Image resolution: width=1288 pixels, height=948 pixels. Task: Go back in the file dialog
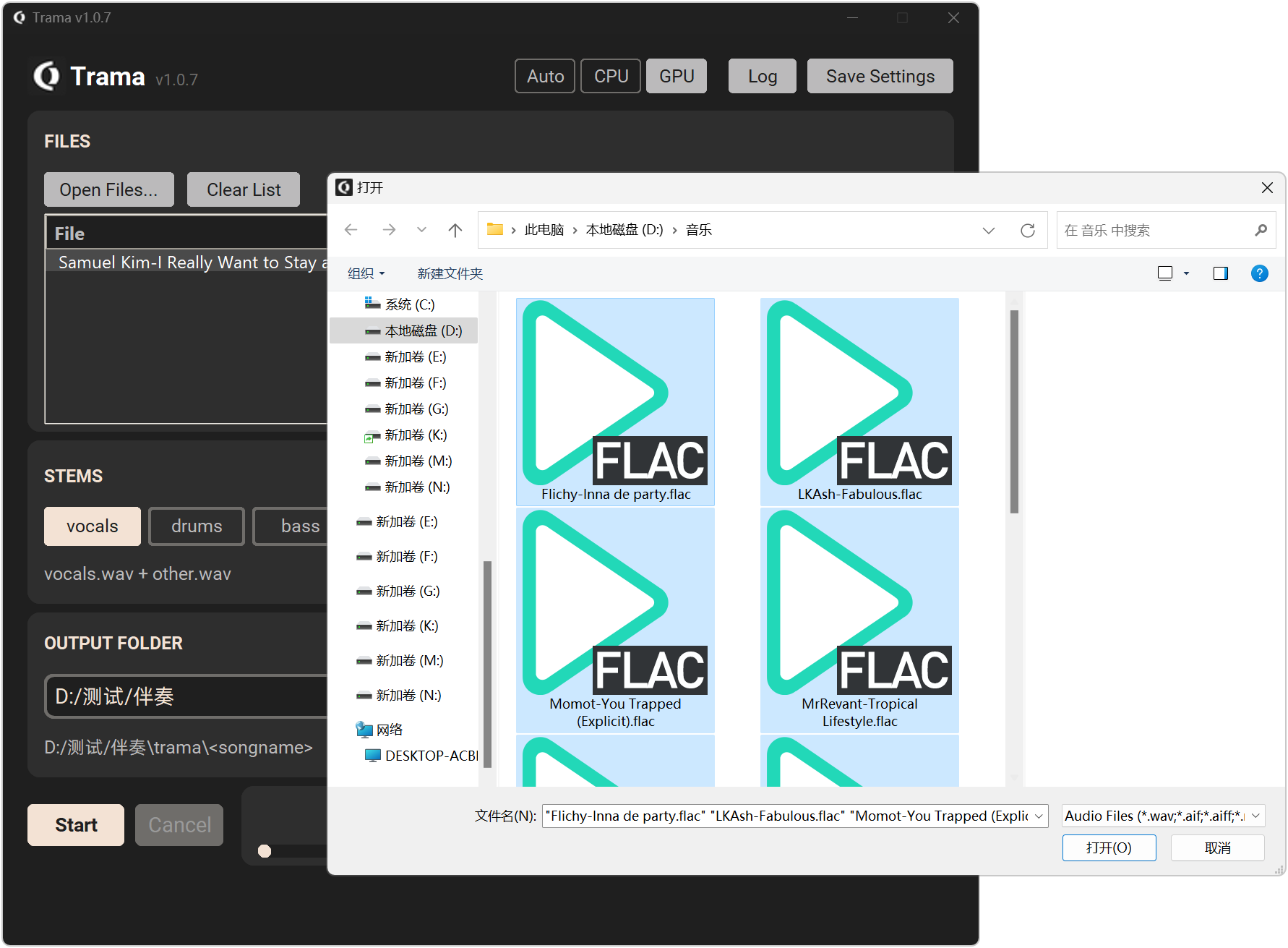[x=351, y=230]
